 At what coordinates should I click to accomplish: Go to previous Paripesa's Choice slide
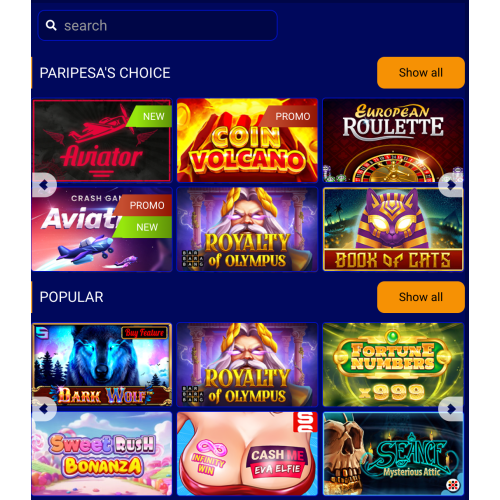coord(44,185)
